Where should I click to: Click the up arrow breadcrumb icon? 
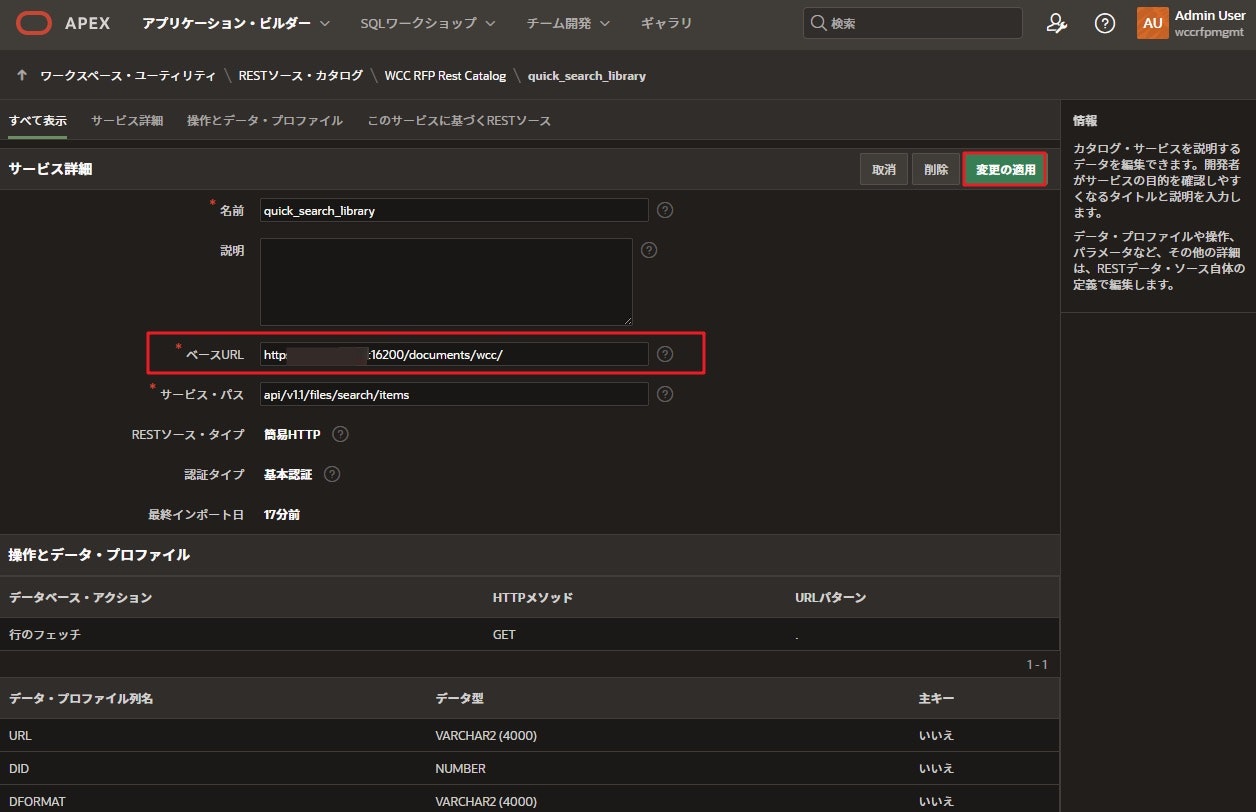21,75
